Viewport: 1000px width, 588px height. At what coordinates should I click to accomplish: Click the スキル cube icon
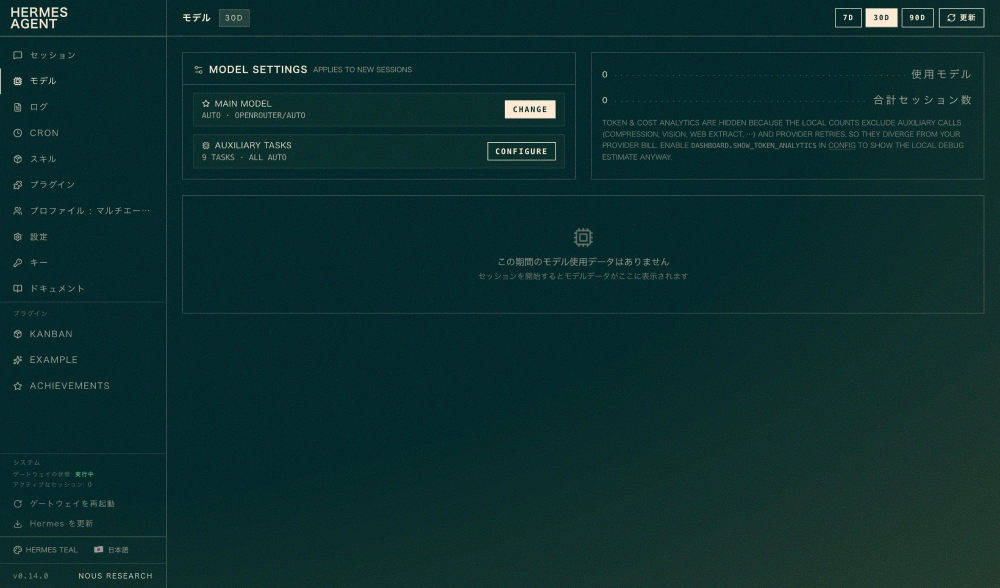pos(18,159)
